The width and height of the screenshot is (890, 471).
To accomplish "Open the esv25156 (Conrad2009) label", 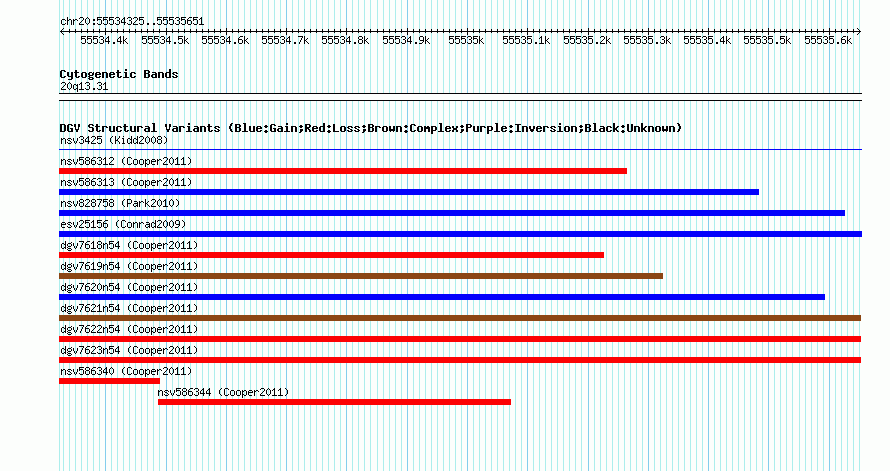I will point(123,224).
